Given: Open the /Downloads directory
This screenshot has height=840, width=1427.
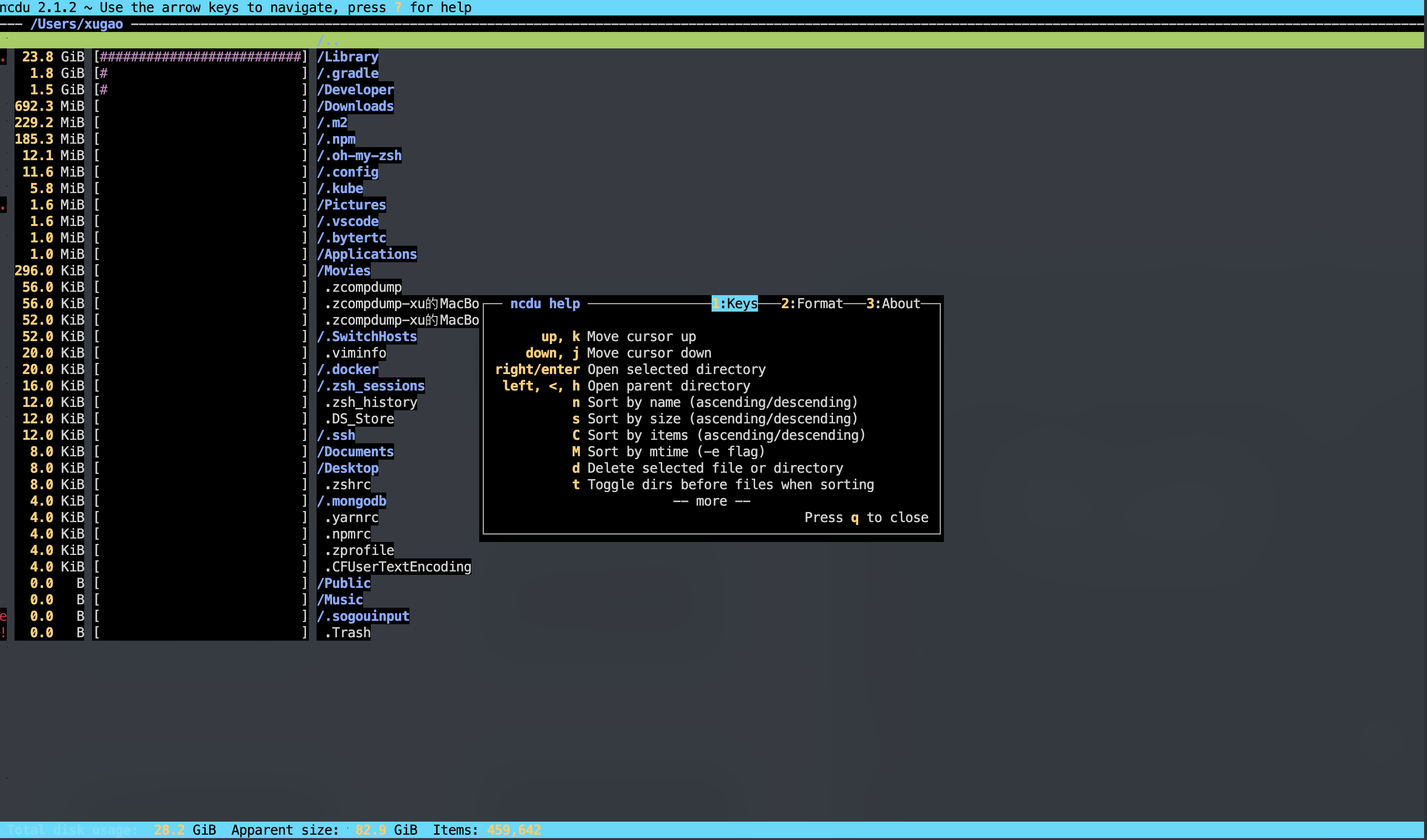Looking at the screenshot, I should click(x=355, y=106).
